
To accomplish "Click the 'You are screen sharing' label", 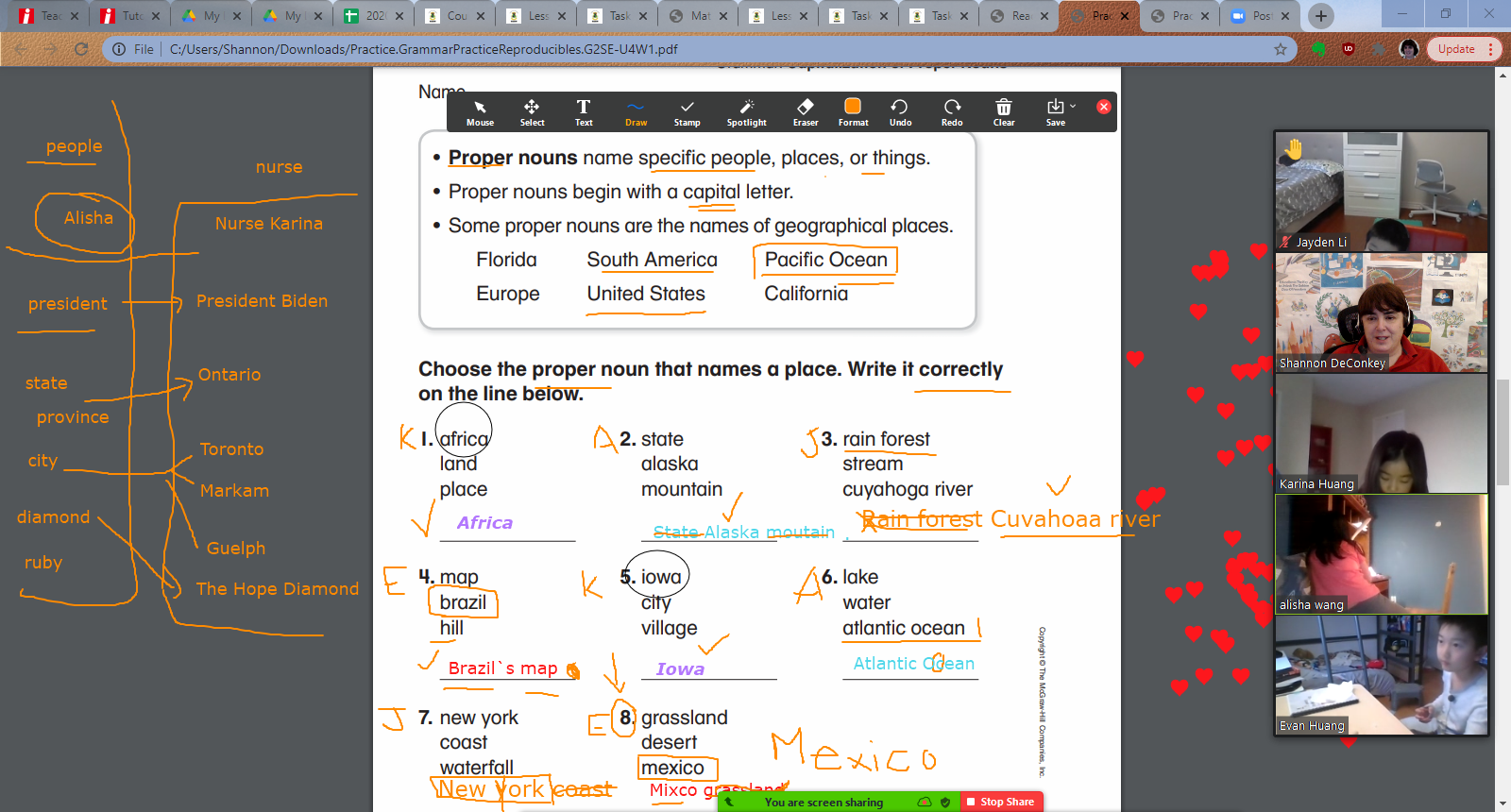I will tap(823, 803).
